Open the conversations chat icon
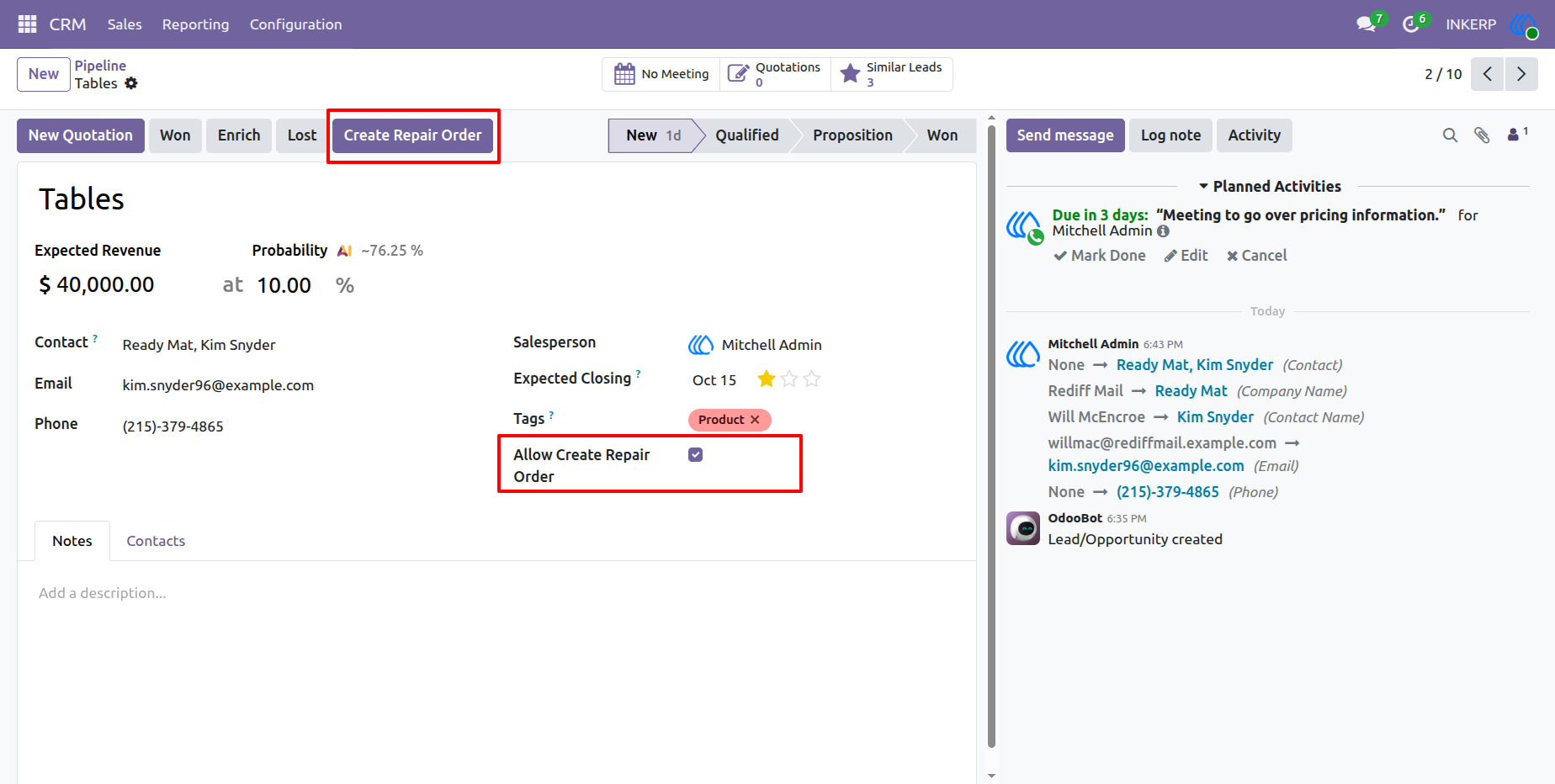The width and height of the screenshot is (1555, 784). (1367, 24)
